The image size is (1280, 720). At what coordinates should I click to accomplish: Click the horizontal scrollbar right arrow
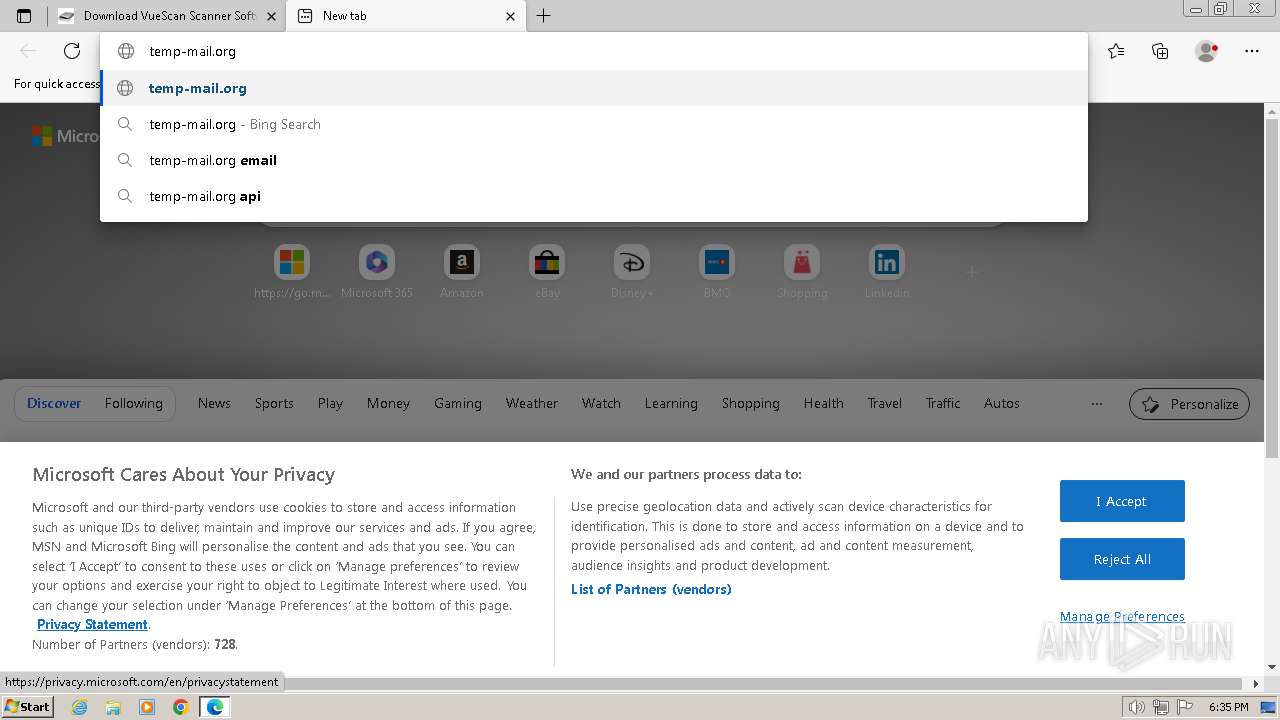[x=1257, y=684]
